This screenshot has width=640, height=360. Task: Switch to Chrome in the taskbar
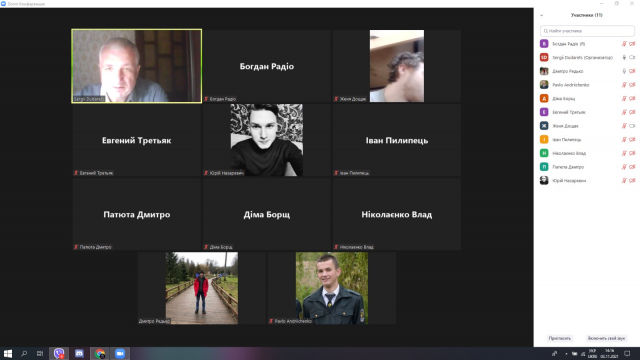100,353
